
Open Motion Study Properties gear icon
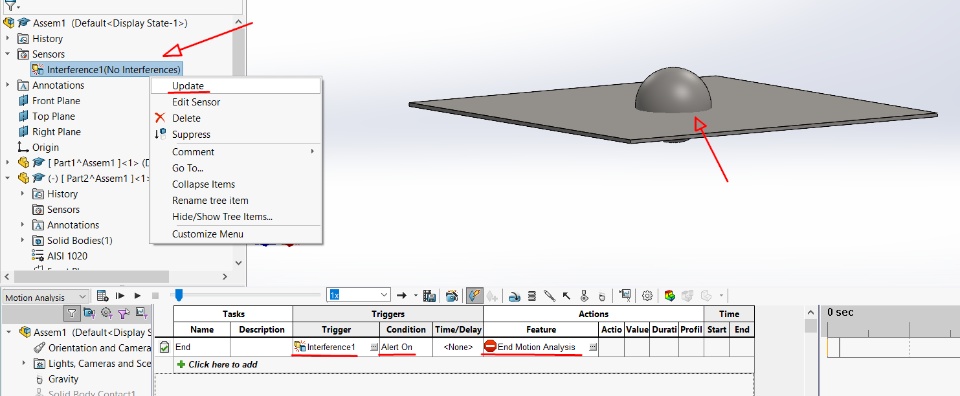click(x=647, y=296)
